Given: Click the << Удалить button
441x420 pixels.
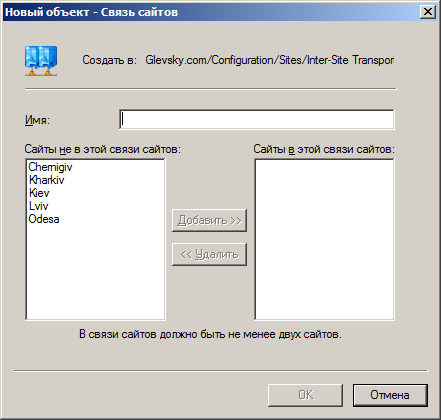Looking at the screenshot, I should coord(209,254).
